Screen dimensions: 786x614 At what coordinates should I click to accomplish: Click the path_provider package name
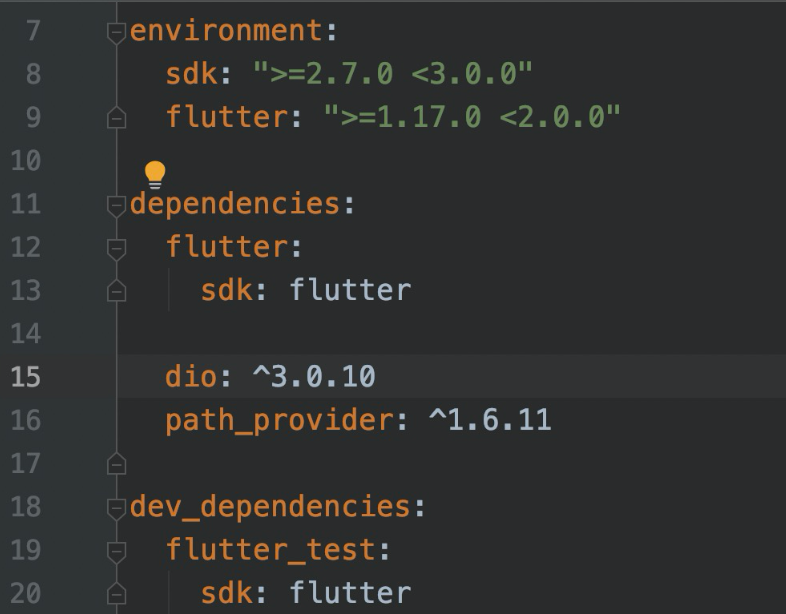coord(280,420)
